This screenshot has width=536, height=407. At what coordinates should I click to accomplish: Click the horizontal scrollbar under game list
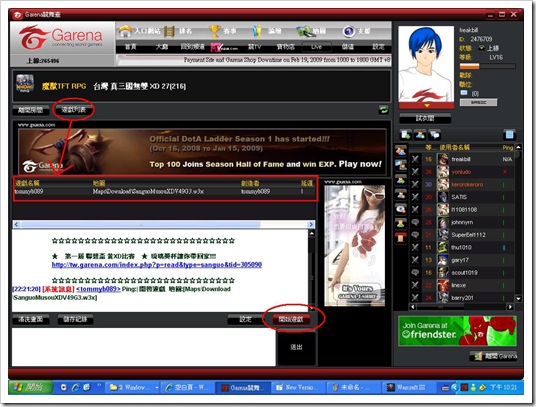tap(163, 225)
